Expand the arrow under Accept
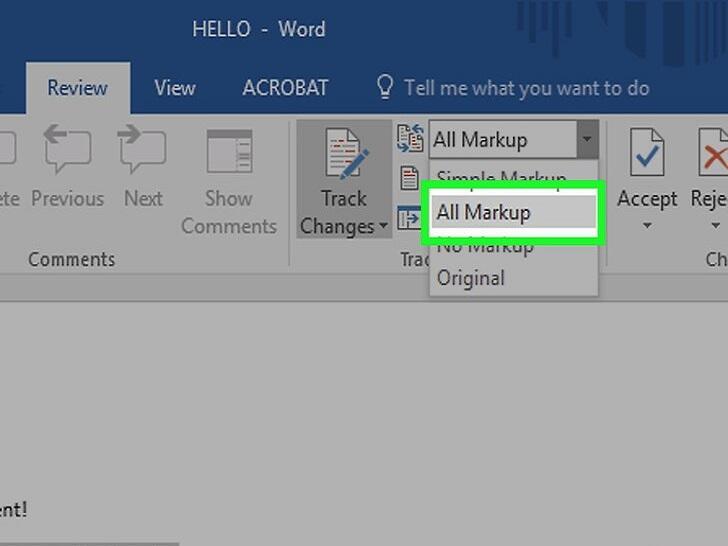 coord(647,226)
